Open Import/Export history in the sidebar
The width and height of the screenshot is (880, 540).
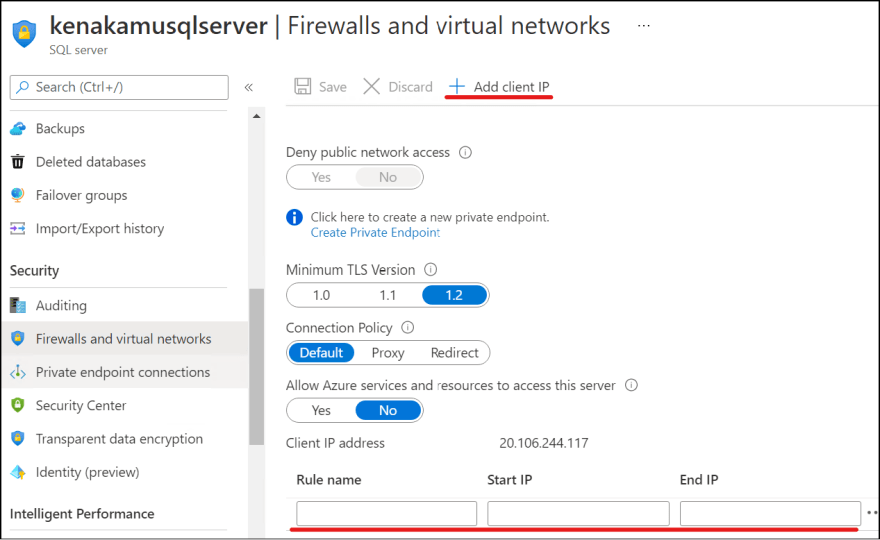tap(100, 228)
